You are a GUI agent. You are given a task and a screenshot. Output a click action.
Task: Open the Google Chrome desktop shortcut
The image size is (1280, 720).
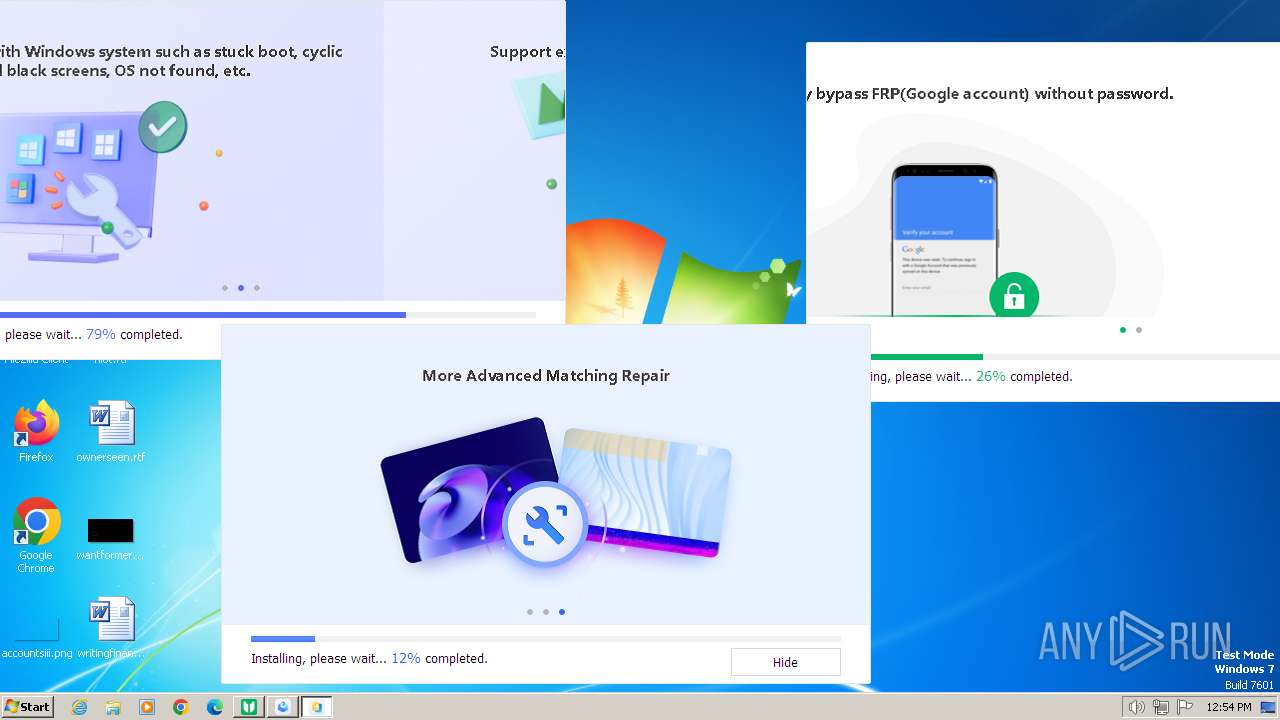(x=36, y=535)
